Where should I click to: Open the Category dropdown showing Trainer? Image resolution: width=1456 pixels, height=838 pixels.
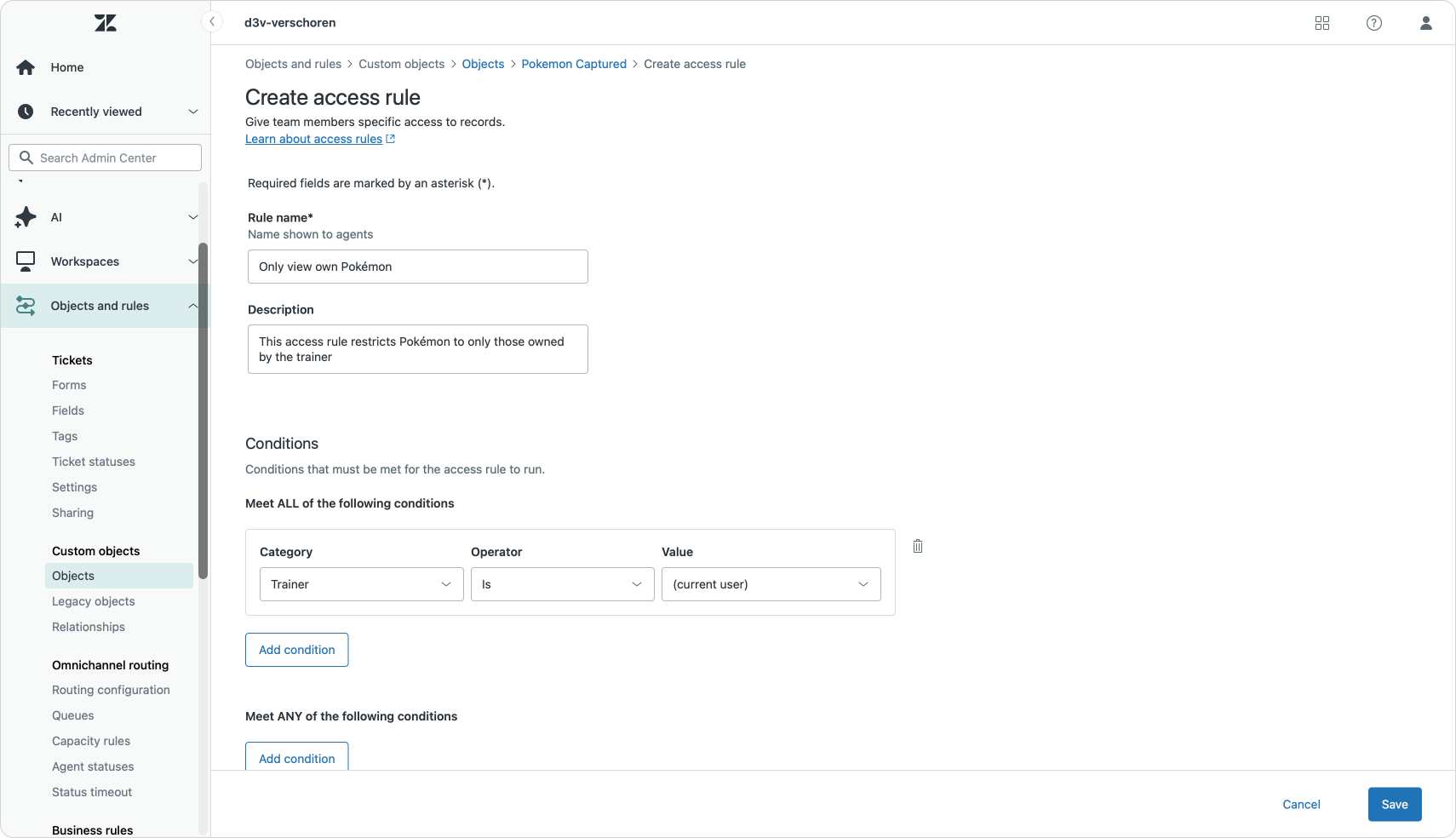361,584
